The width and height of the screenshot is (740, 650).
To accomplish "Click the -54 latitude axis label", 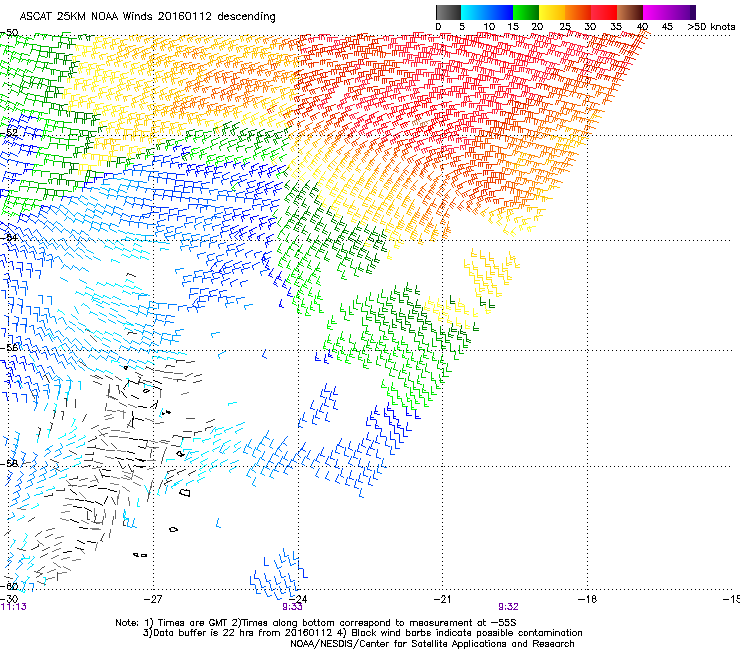I will point(10,237).
